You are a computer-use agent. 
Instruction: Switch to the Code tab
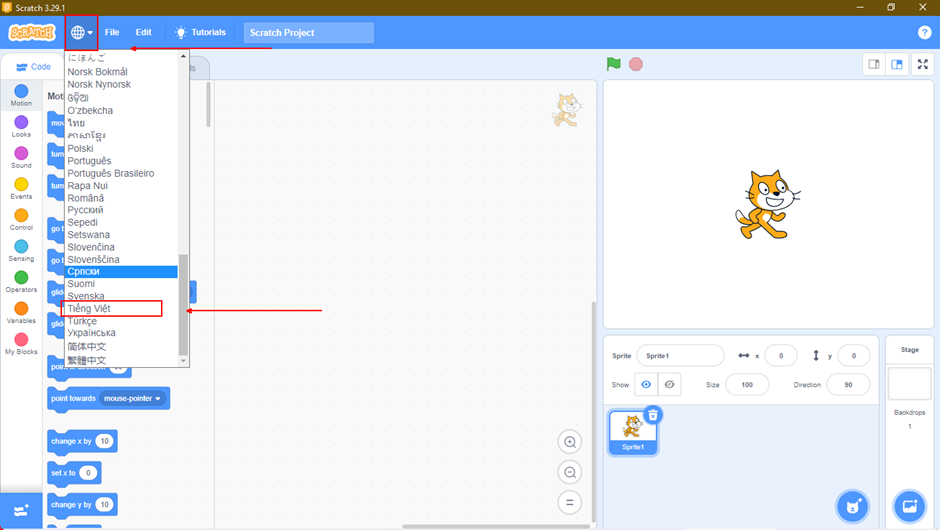(x=34, y=67)
